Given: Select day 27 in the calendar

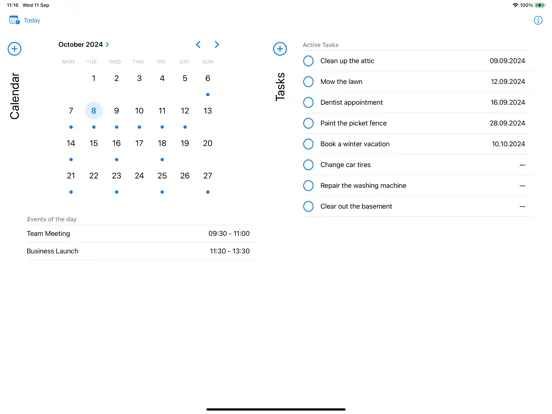Looking at the screenshot, I should click(208, 176).
